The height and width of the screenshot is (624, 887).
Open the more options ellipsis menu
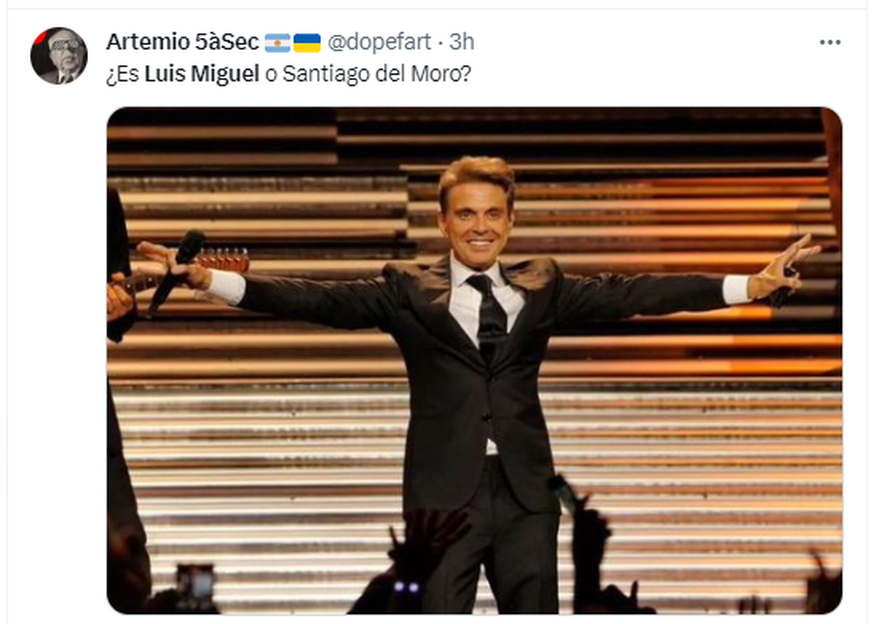[x=829, y=42]
